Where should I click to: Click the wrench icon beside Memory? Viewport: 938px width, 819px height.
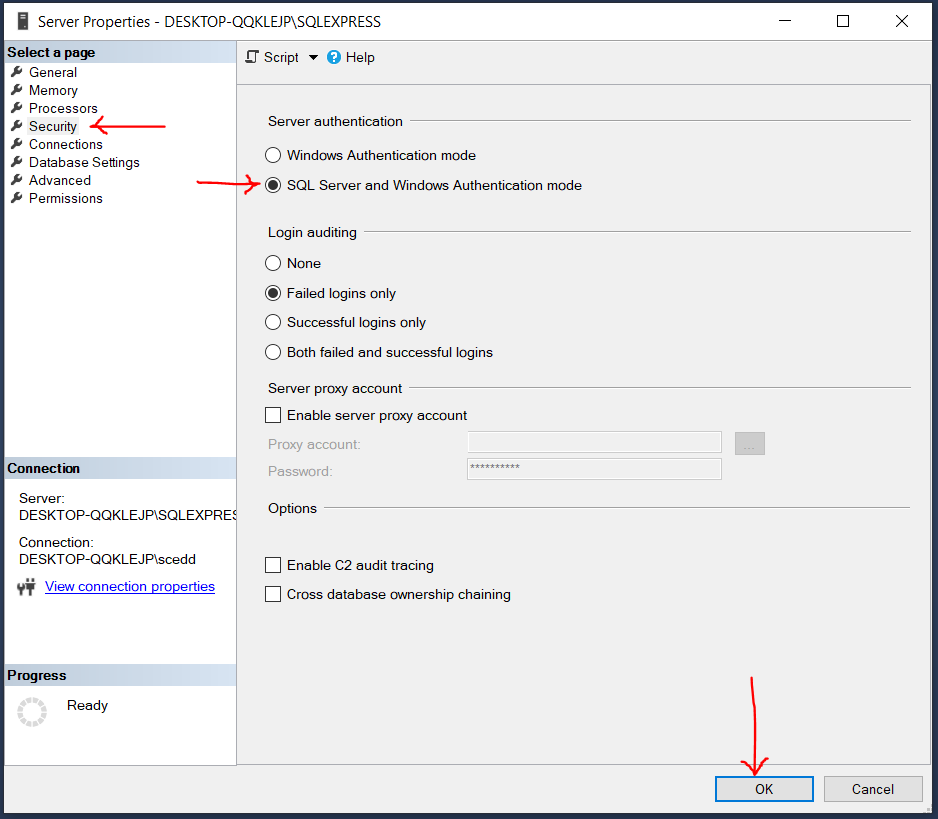click(x=17, y=90)
